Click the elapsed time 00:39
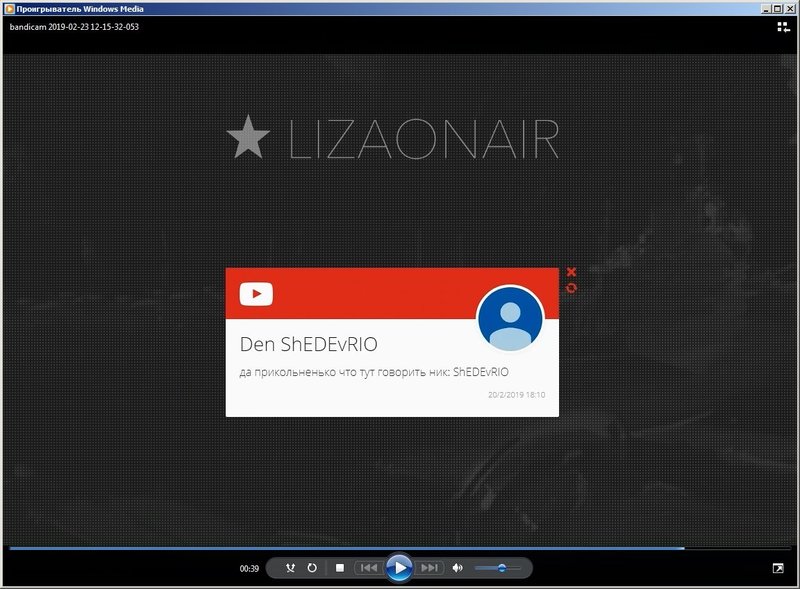The height and width of the screenshot is (589, 800). (249, 568)
